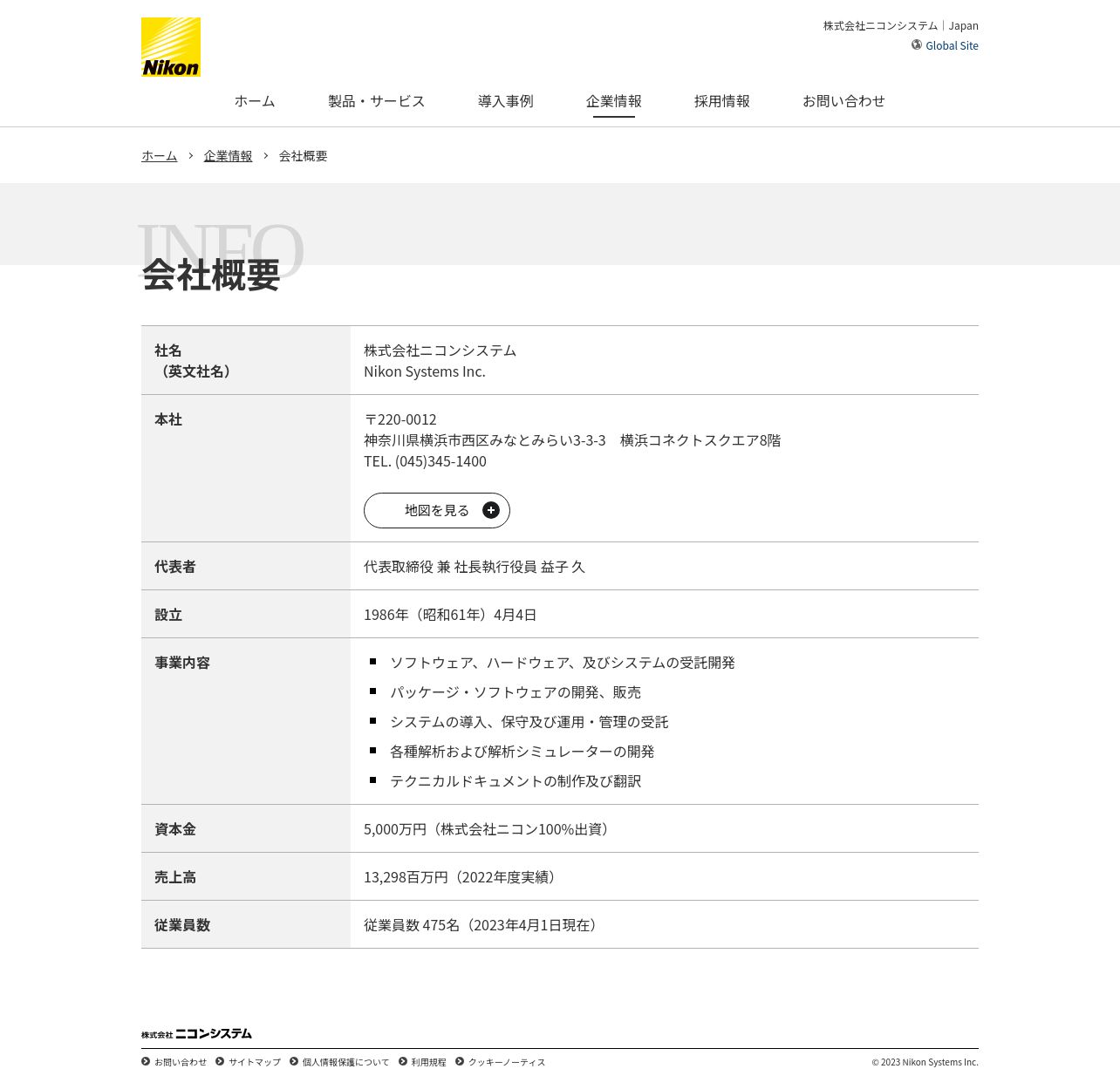This screenshot has height=1069, width=1120.
Task: Go to 企業情報 via breadcrumb
Action: pos(228,156)
